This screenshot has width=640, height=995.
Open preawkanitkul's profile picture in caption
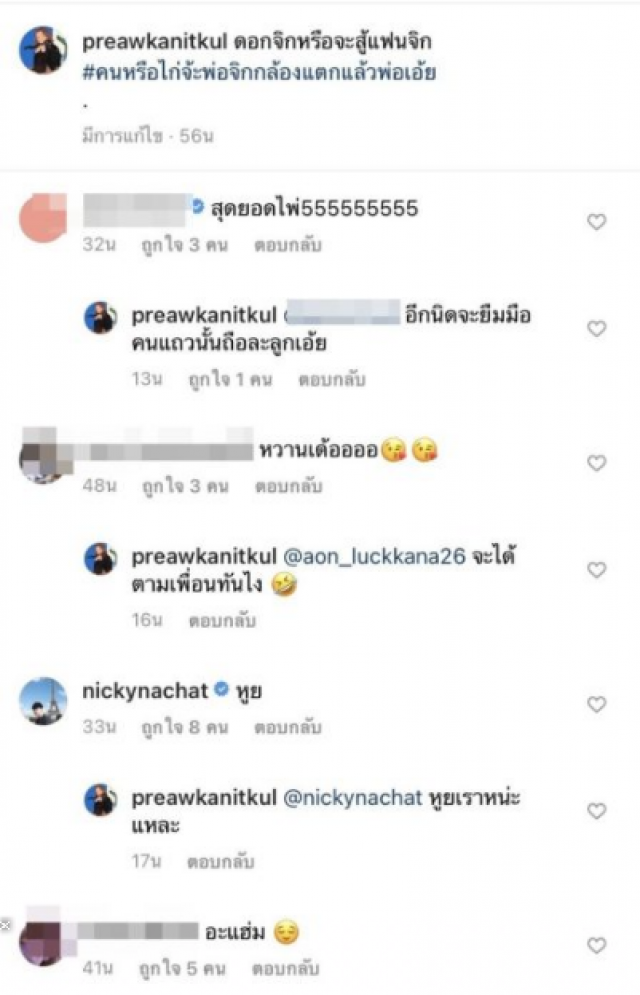point(43,50)
